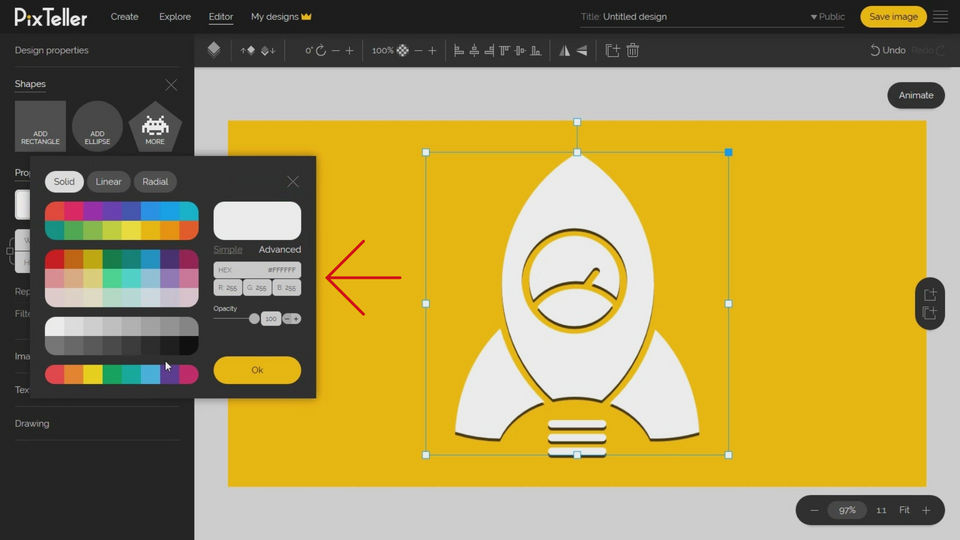Click the Undo button
The width and height of the screenshot is (960, 540).
888,50
